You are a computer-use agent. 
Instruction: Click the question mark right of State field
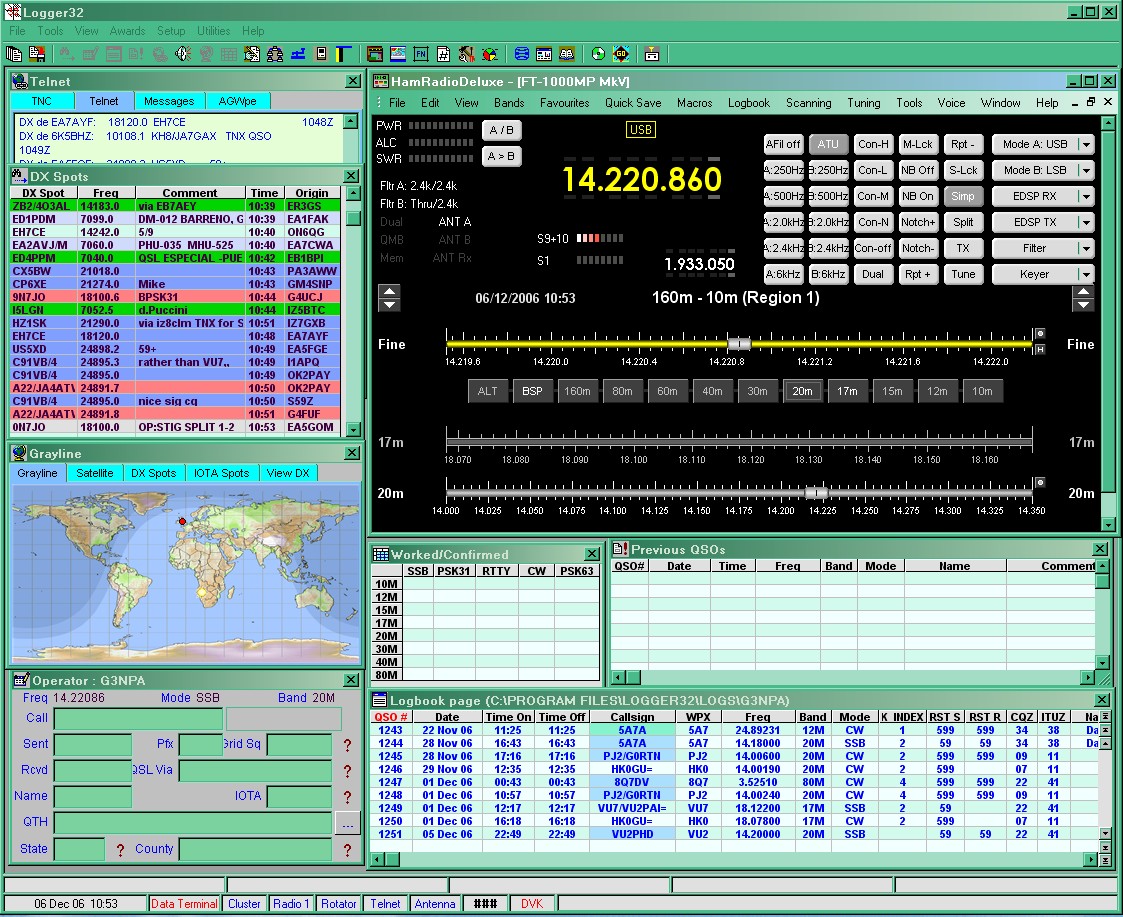pos(120,850)
